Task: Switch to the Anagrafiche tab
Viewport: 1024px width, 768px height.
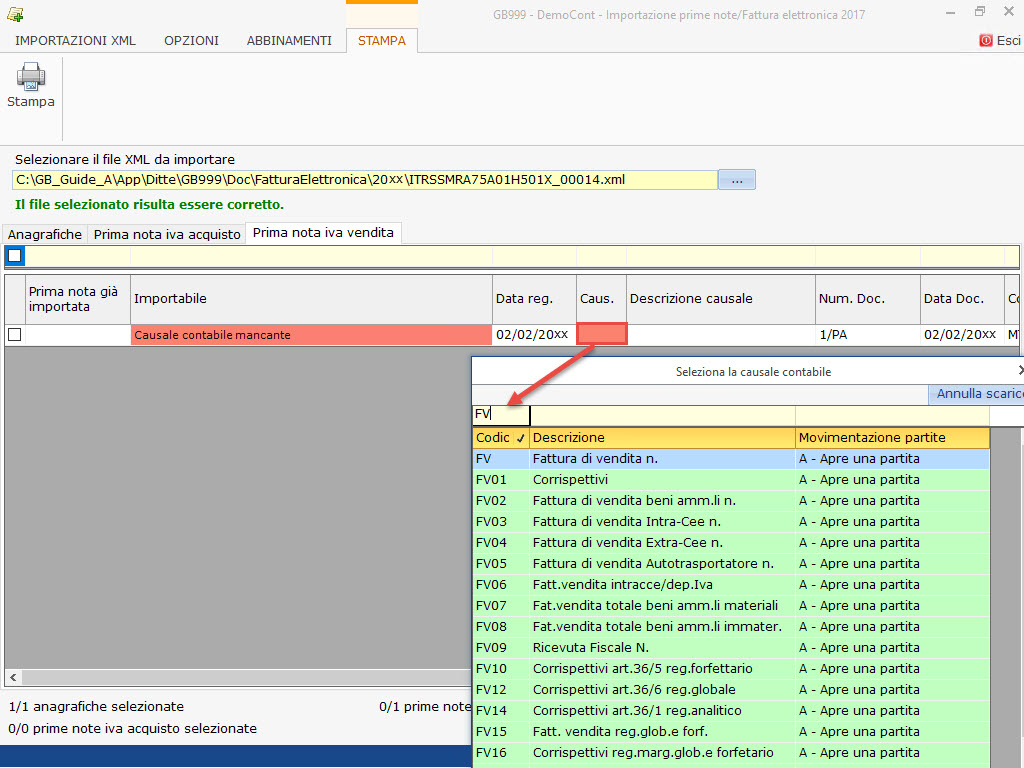Action: coord(45,234)
